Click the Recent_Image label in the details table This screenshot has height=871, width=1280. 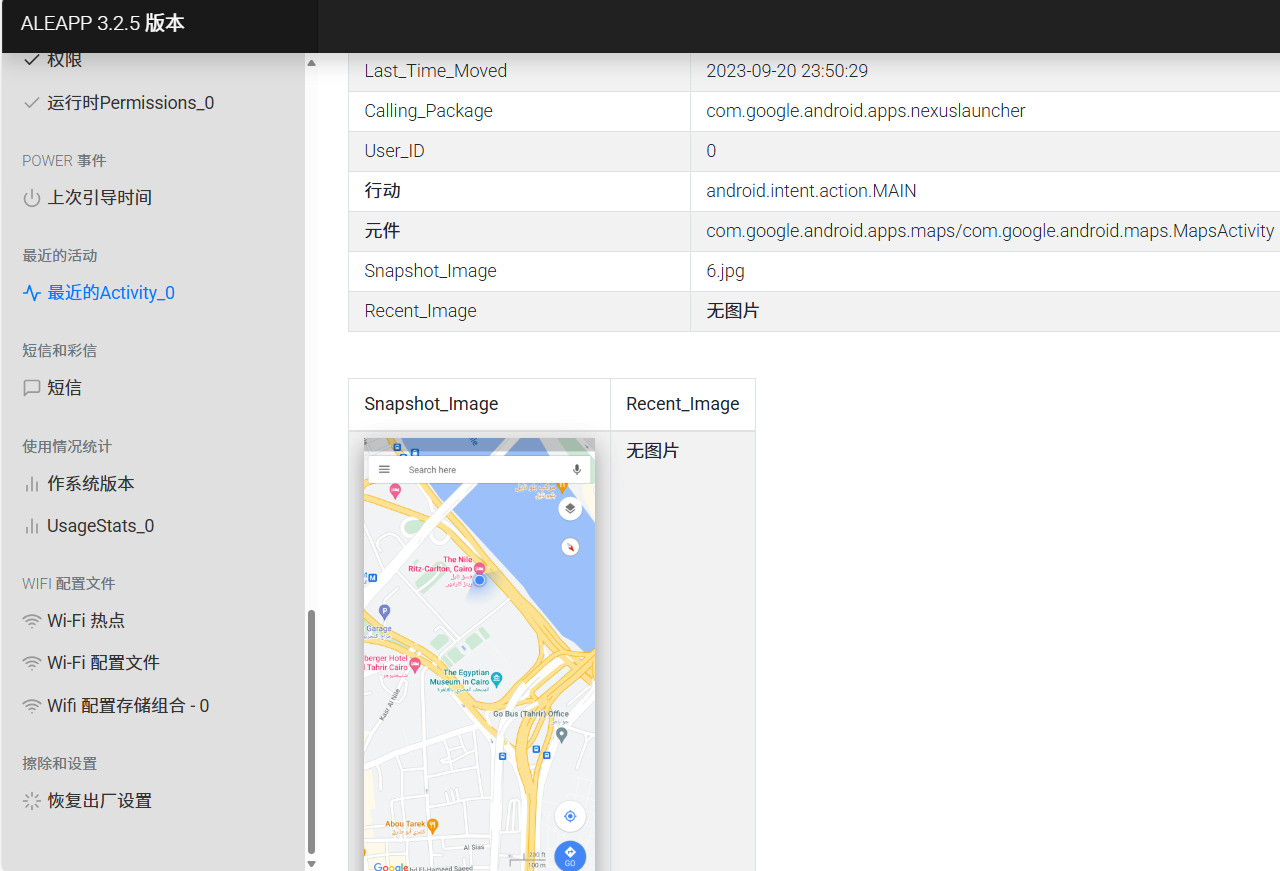421,311
